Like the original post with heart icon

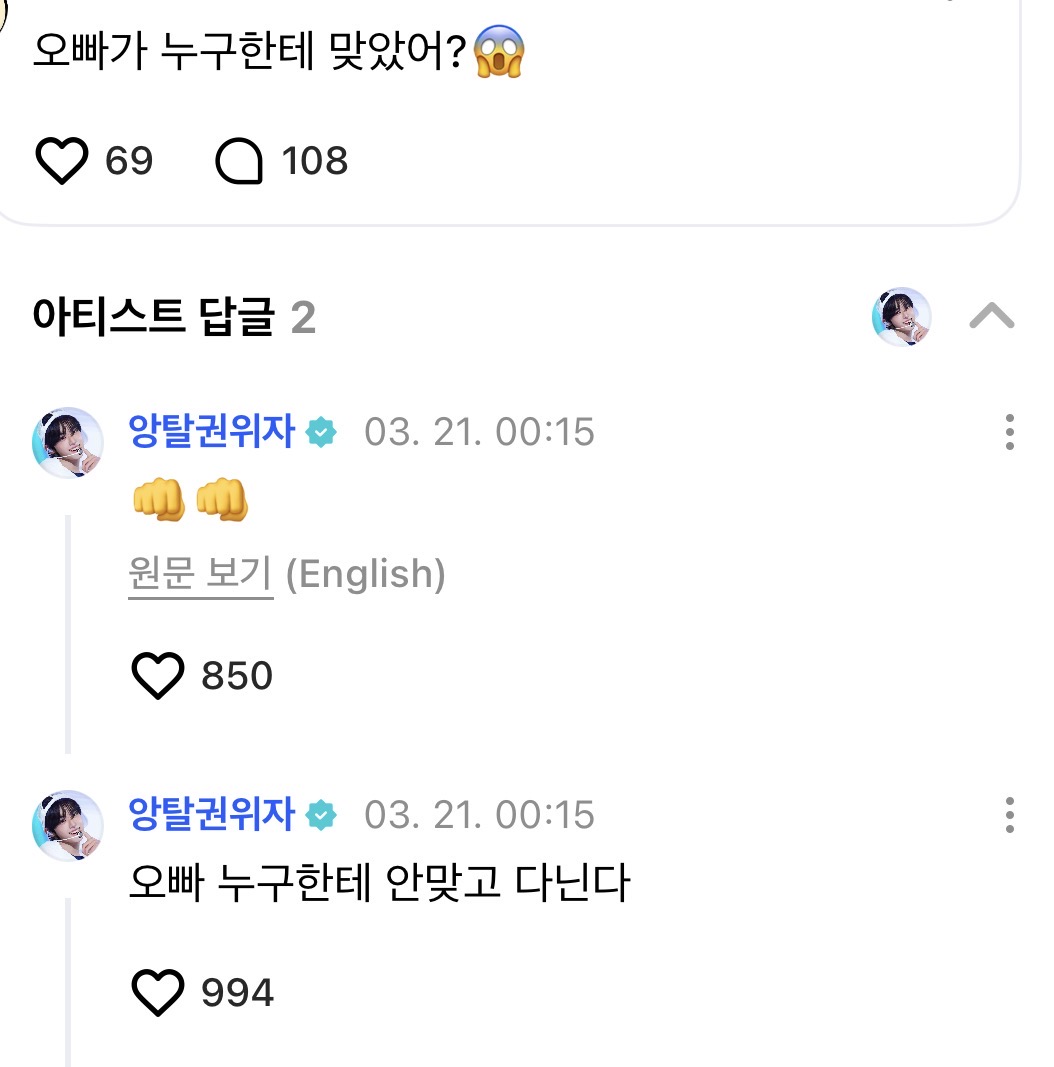click(62, 161)
